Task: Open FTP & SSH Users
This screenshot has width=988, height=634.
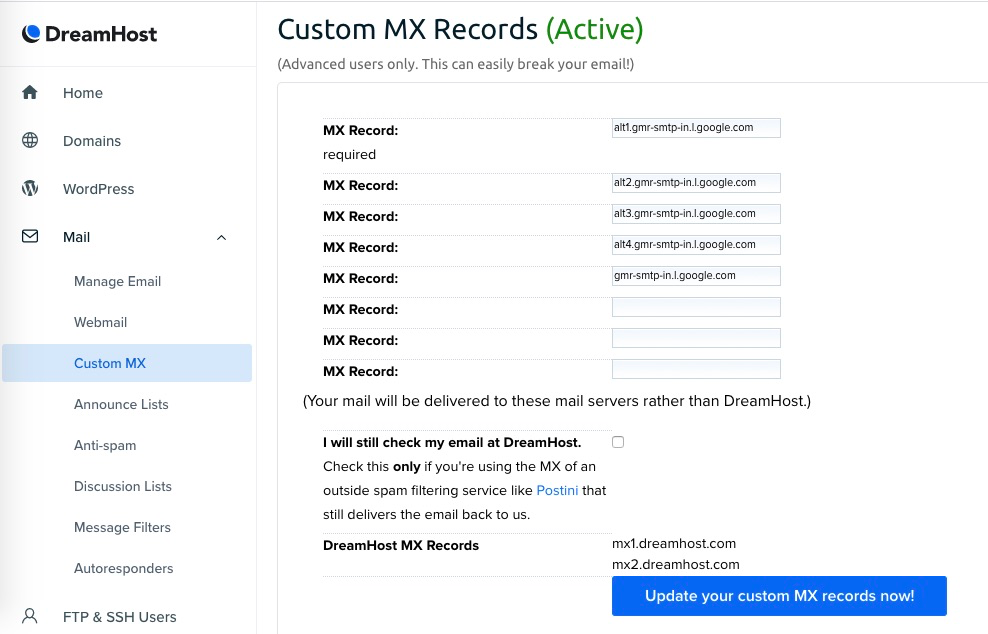Action: coord(120,616)
